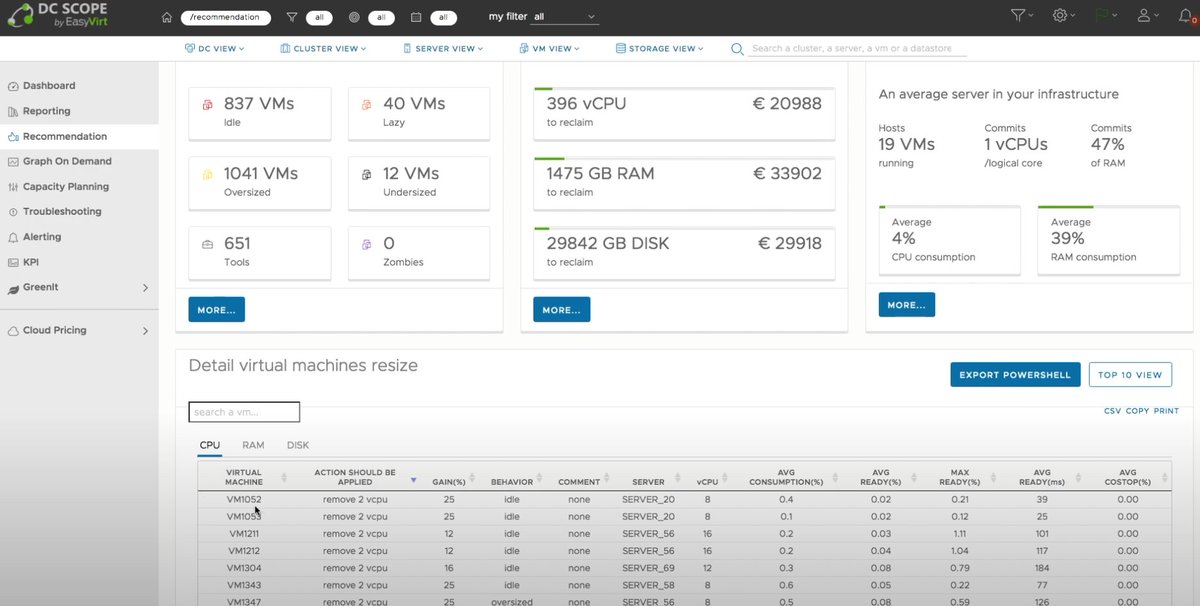Click TOP 10 VIEW button
This screenshot has height=606, width=1200.
[1130, 375]
